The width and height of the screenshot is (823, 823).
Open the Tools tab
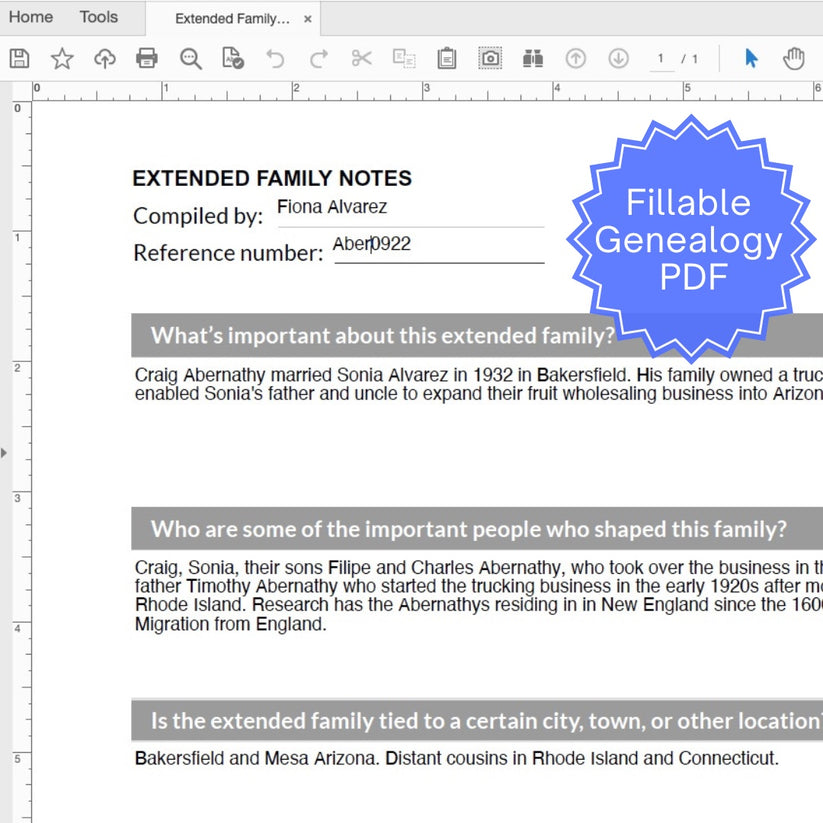(97, 16)
